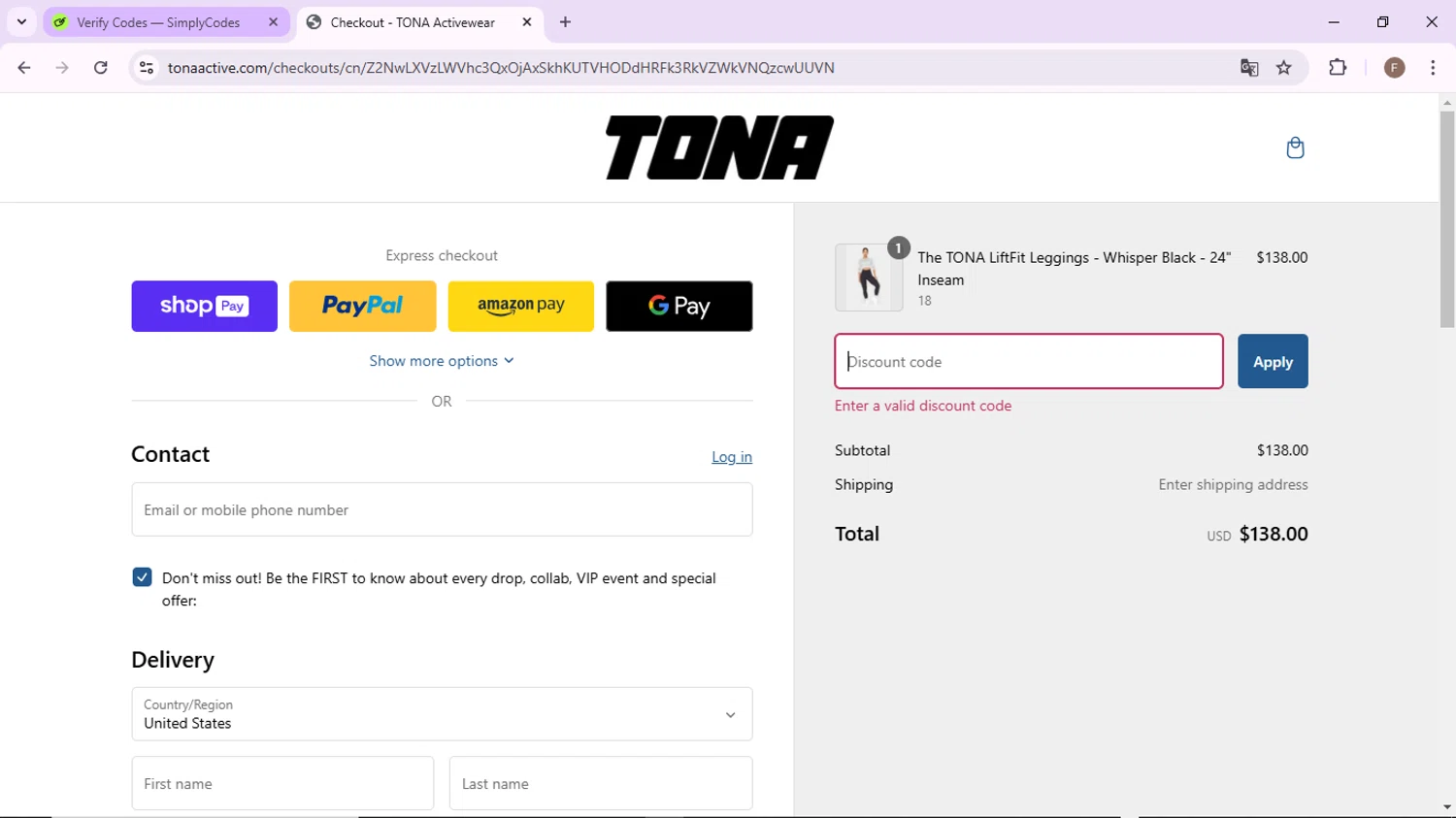Open the Country/Region dropdown

(x=442, y=714)
